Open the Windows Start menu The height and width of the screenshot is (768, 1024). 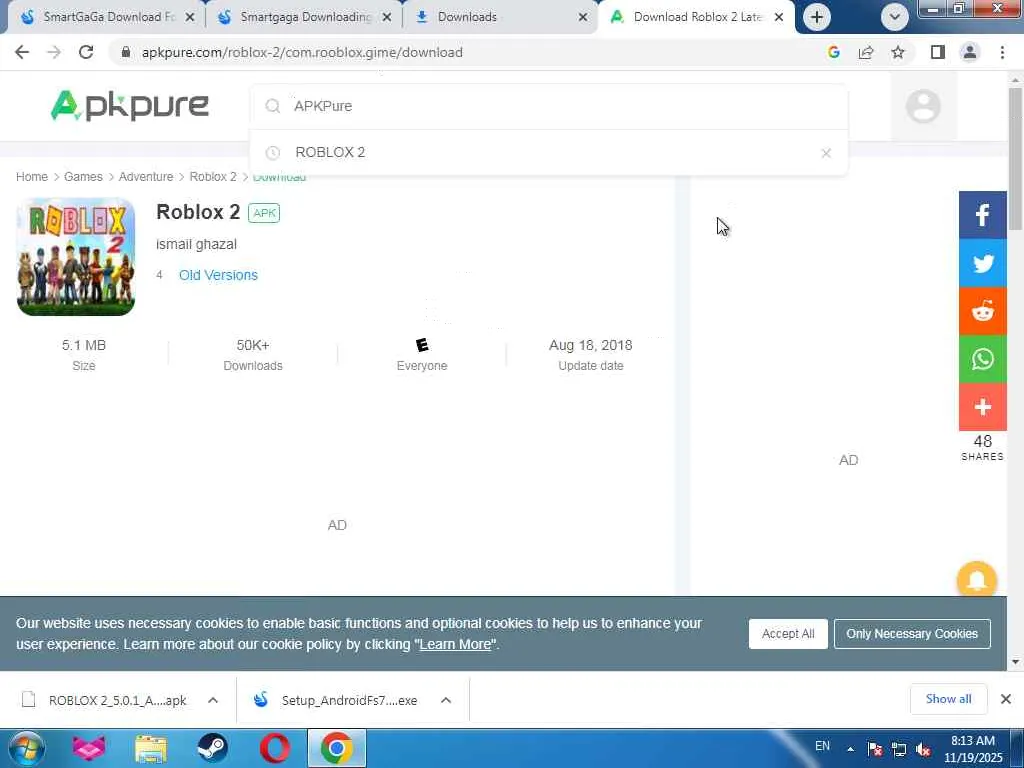pyautogui.click(x=25, y=748)
